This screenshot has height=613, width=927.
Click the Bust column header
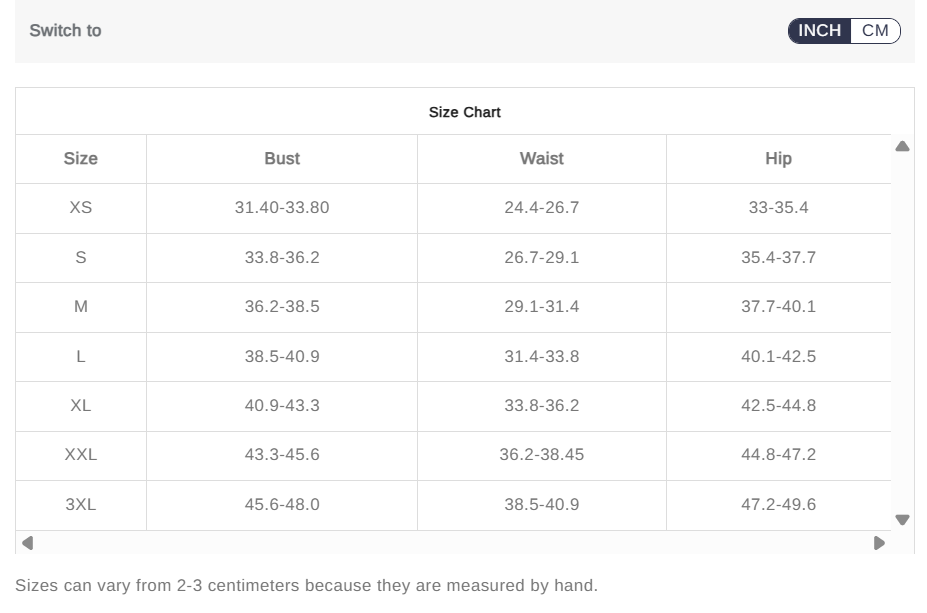click(x=282, y=158)
